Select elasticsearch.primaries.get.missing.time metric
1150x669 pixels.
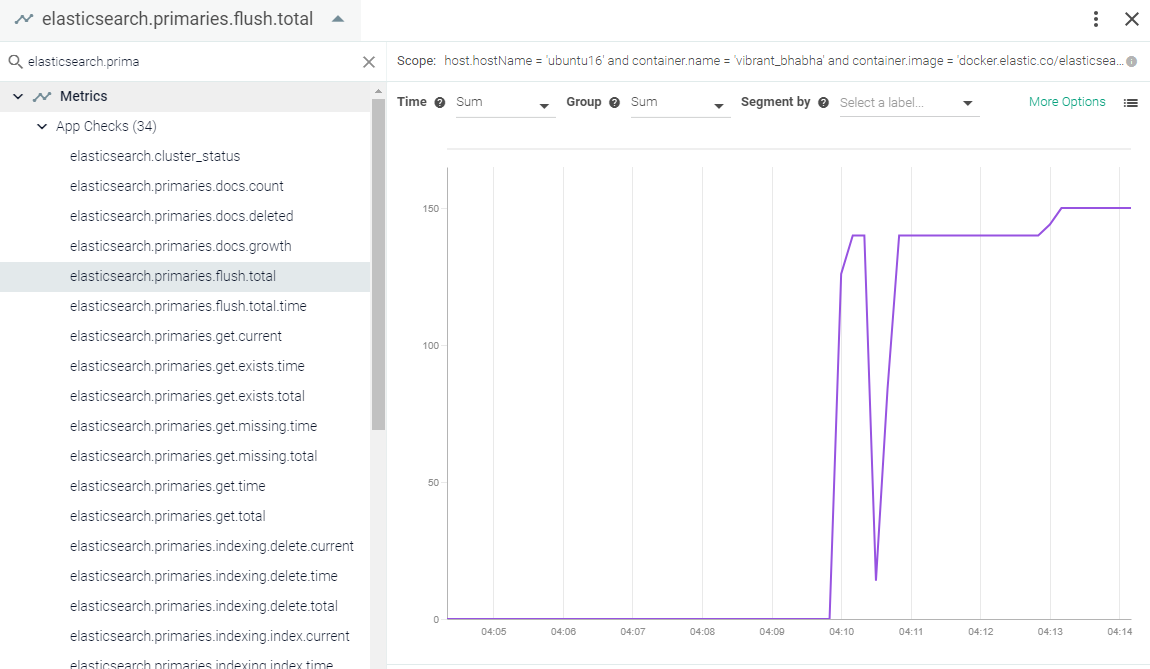pos(194,427)
